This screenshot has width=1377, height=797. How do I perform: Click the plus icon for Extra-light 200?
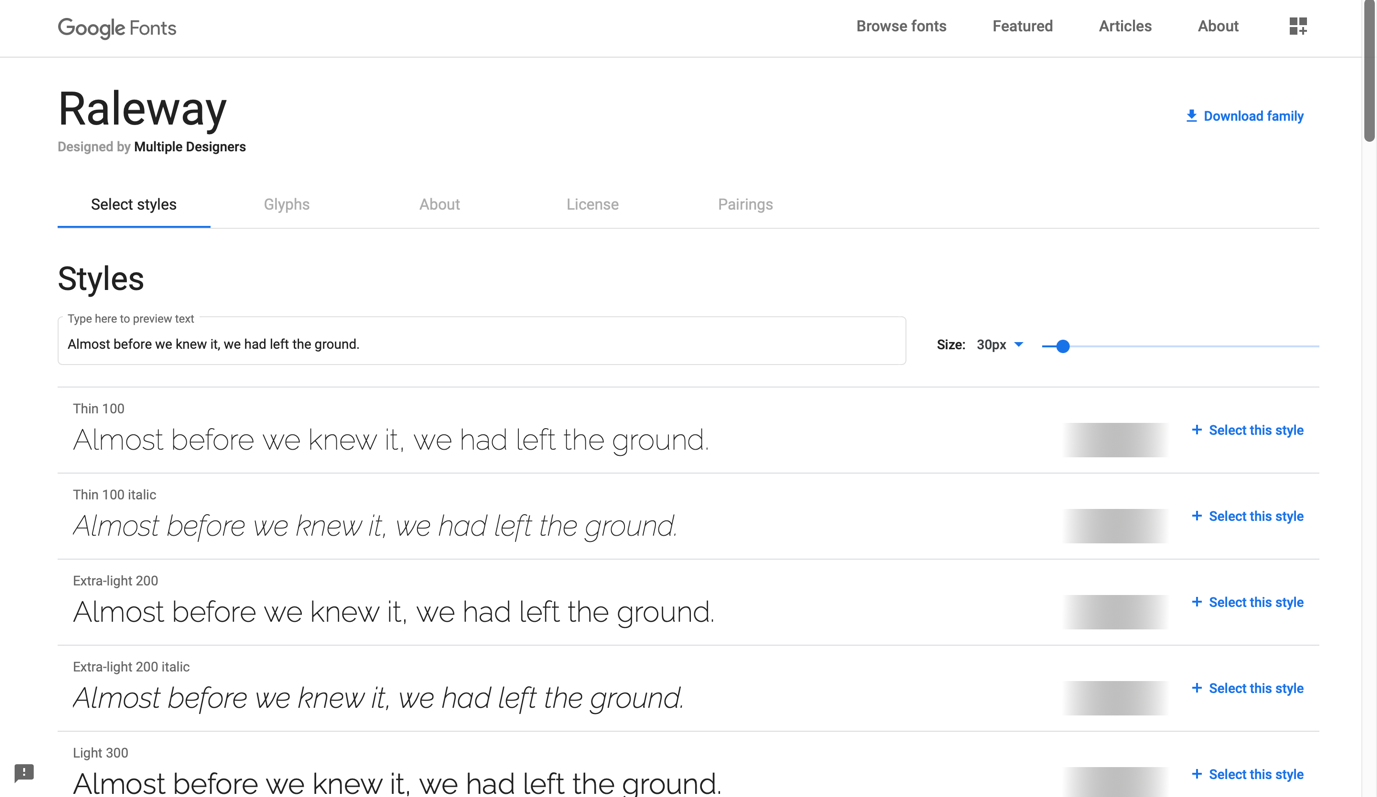pos(1197,602)
